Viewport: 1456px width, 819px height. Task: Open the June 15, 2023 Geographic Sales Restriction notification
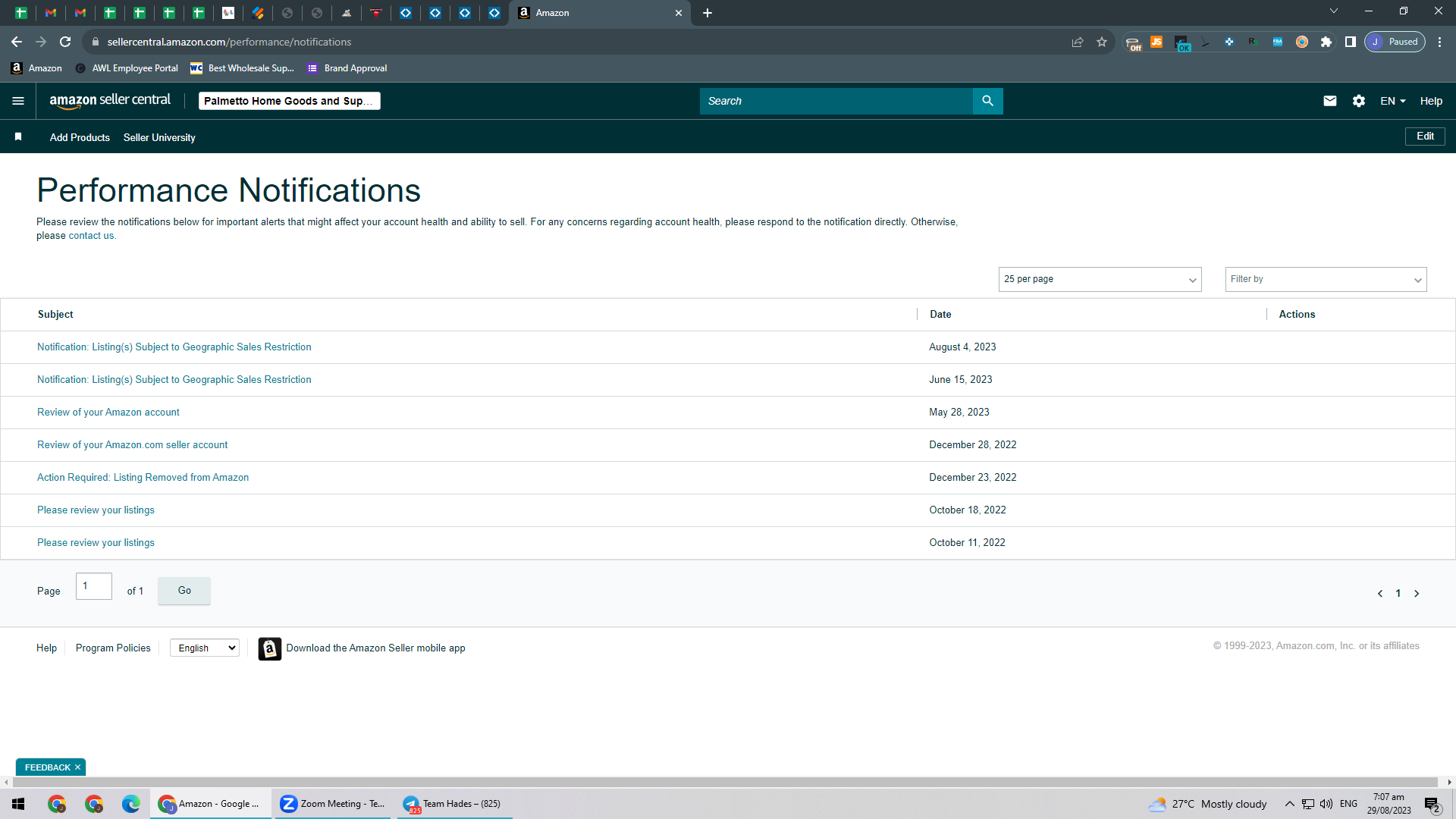pyautogui.click(x=174, y=380)
